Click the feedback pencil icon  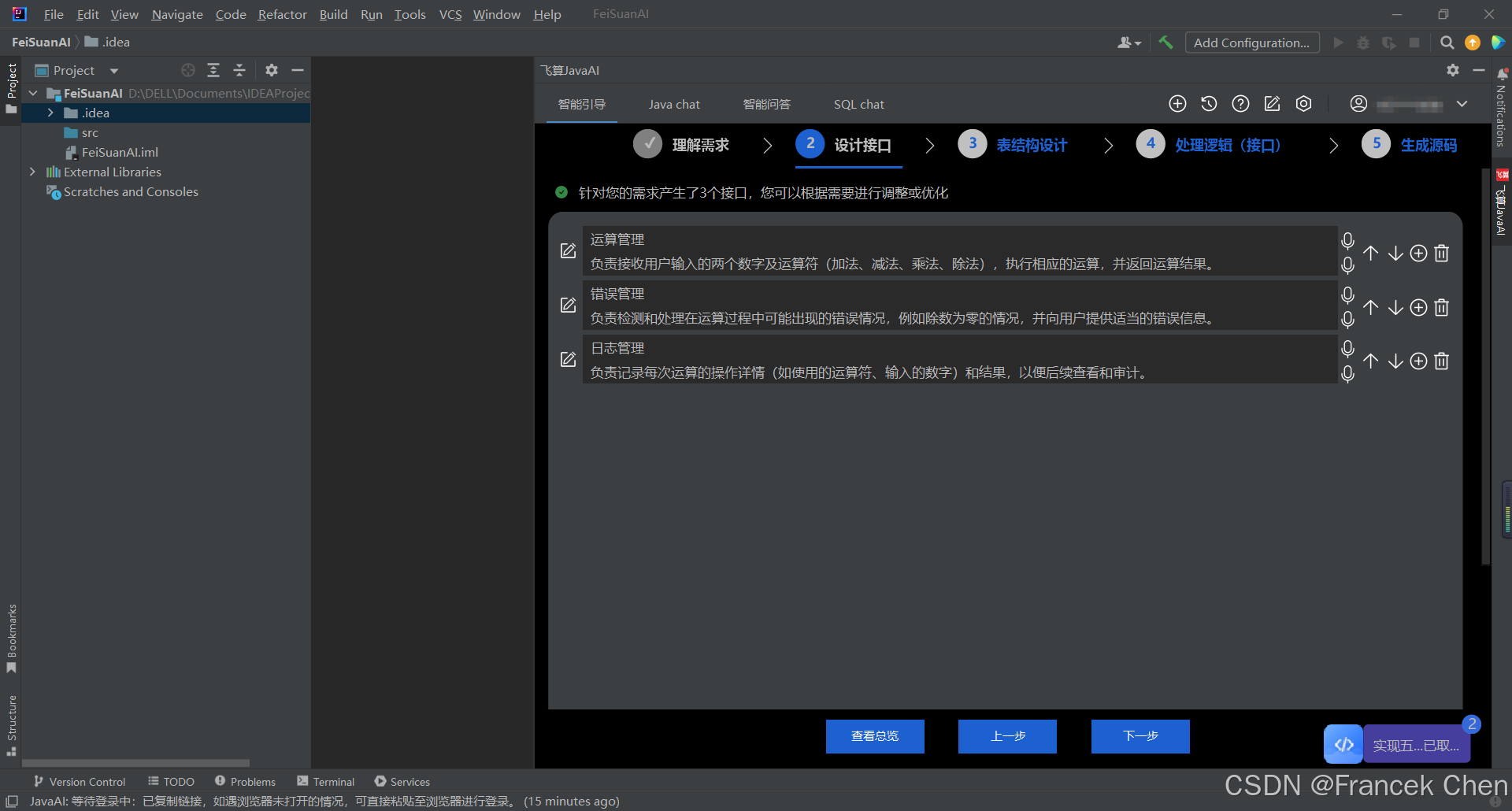[1272, 103]
